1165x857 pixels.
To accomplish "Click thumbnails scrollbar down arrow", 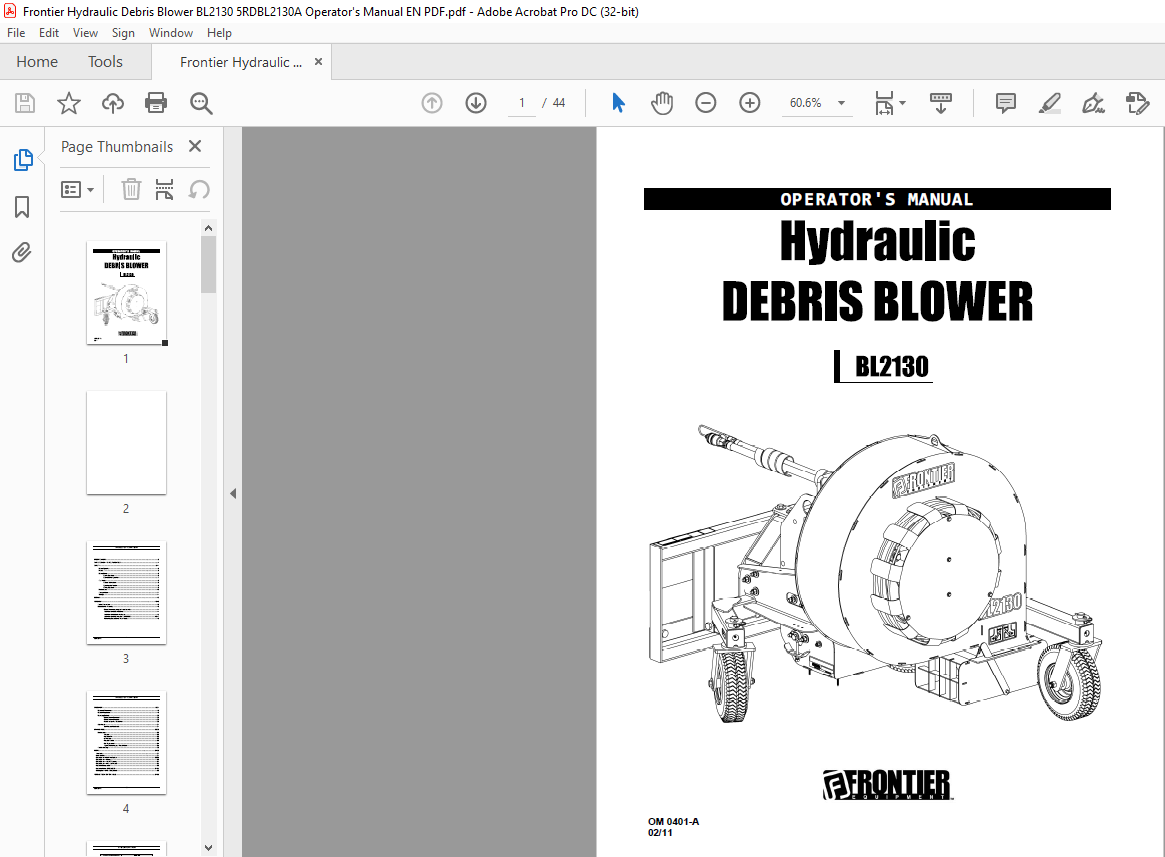I will (208, 847).
